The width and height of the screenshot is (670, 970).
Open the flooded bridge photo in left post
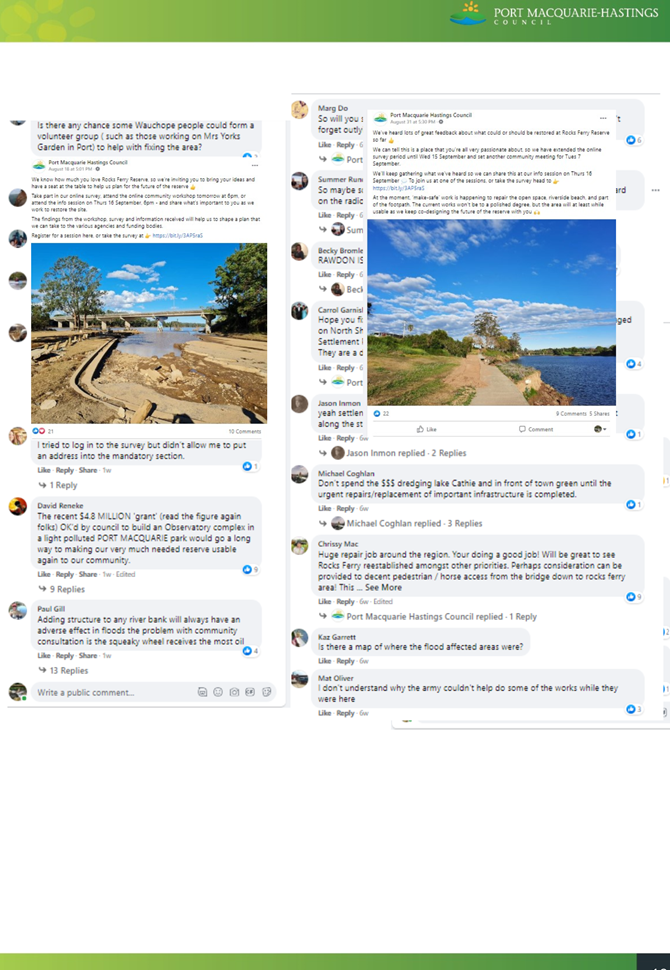[149, 333]
